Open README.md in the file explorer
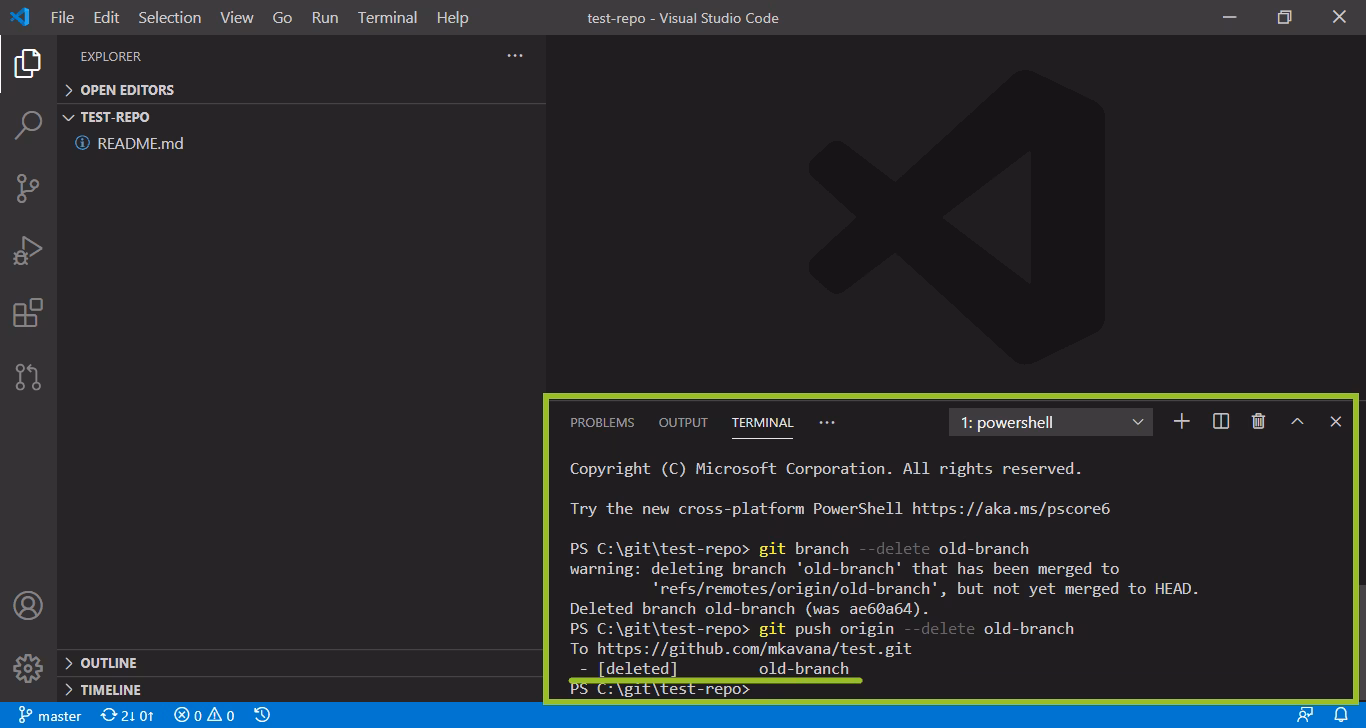 (x=140, y=144)
